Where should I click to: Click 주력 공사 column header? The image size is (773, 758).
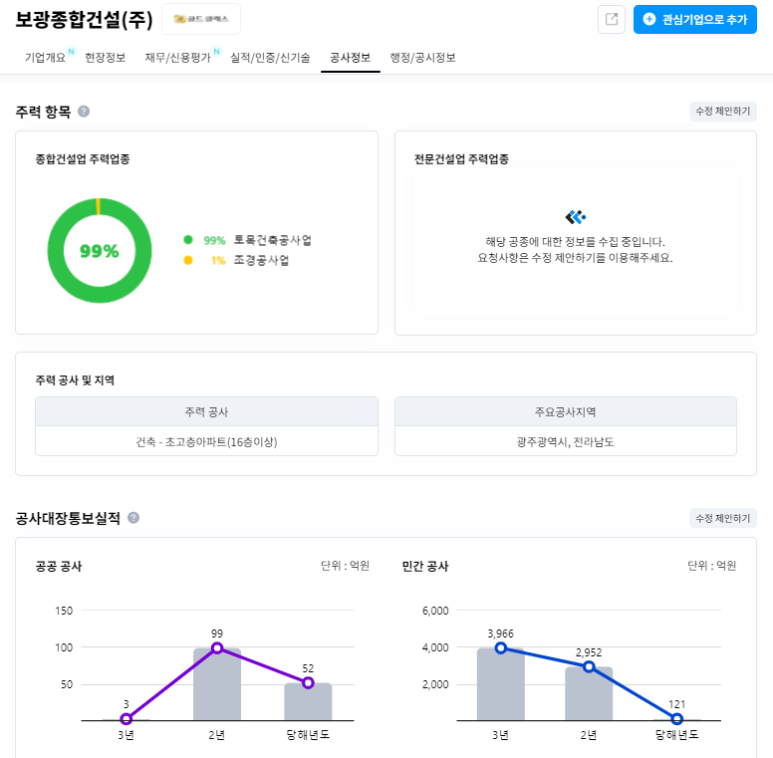pyautogui.click(x=207, y=412)
